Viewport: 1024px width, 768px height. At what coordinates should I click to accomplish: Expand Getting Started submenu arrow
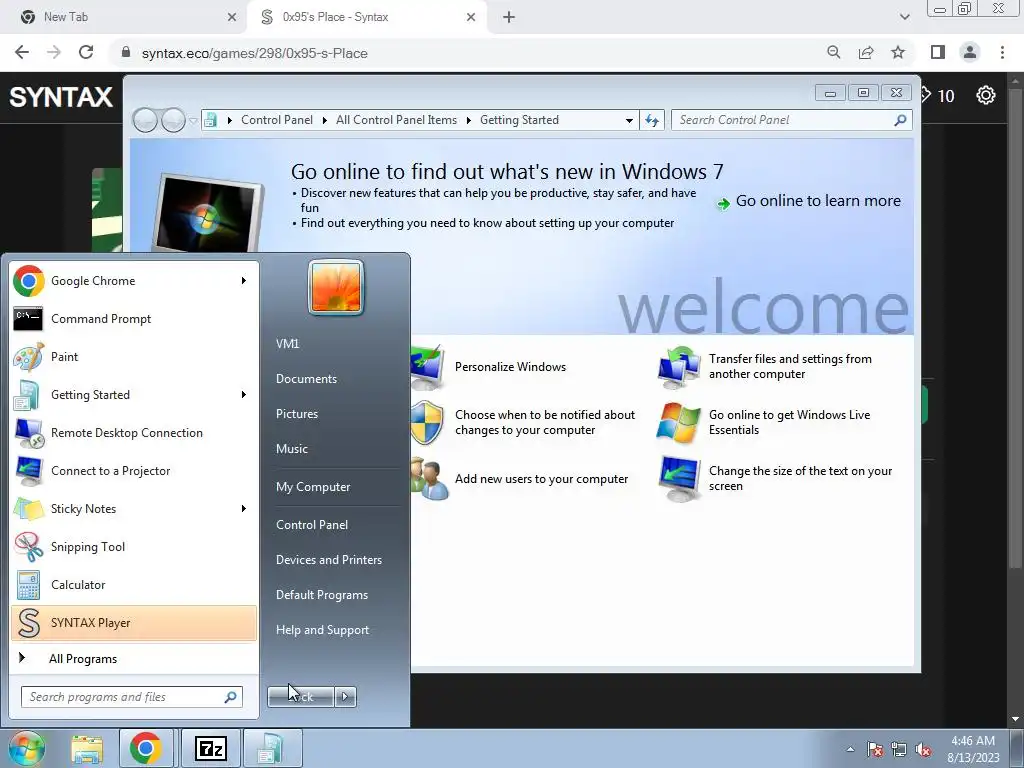coord(244,394)
